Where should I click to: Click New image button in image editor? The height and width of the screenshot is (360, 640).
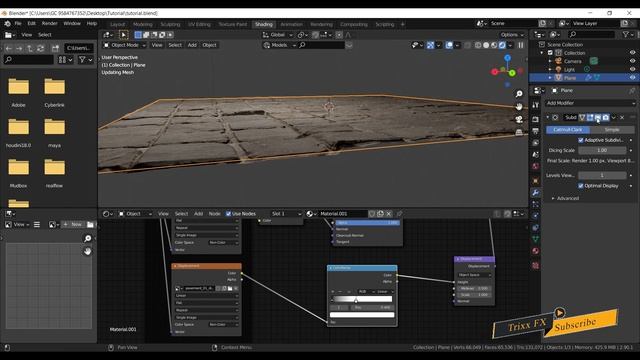coord(73,224)
